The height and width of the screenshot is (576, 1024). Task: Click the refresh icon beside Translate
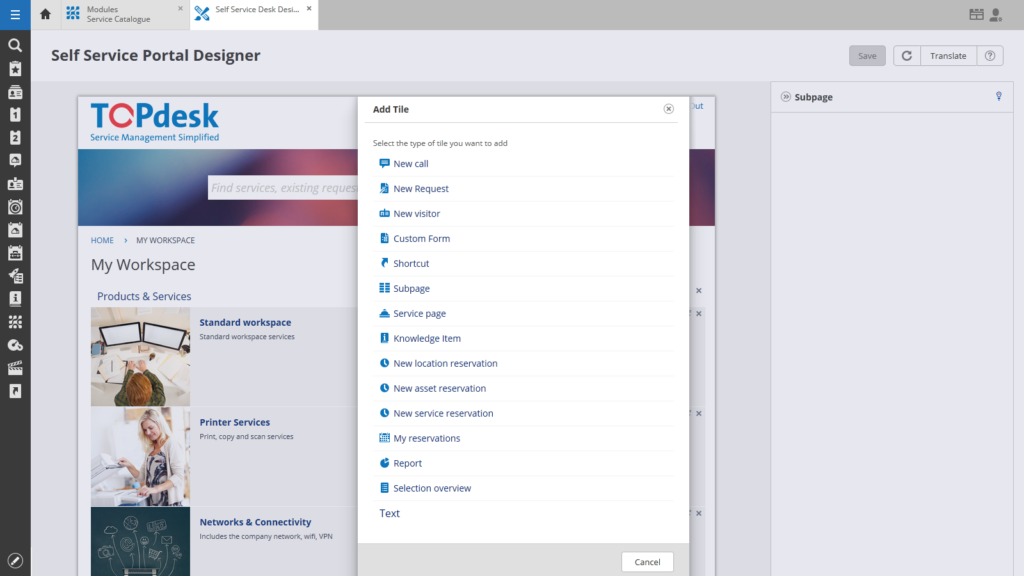pyautogui.click(x=906, y=56)
